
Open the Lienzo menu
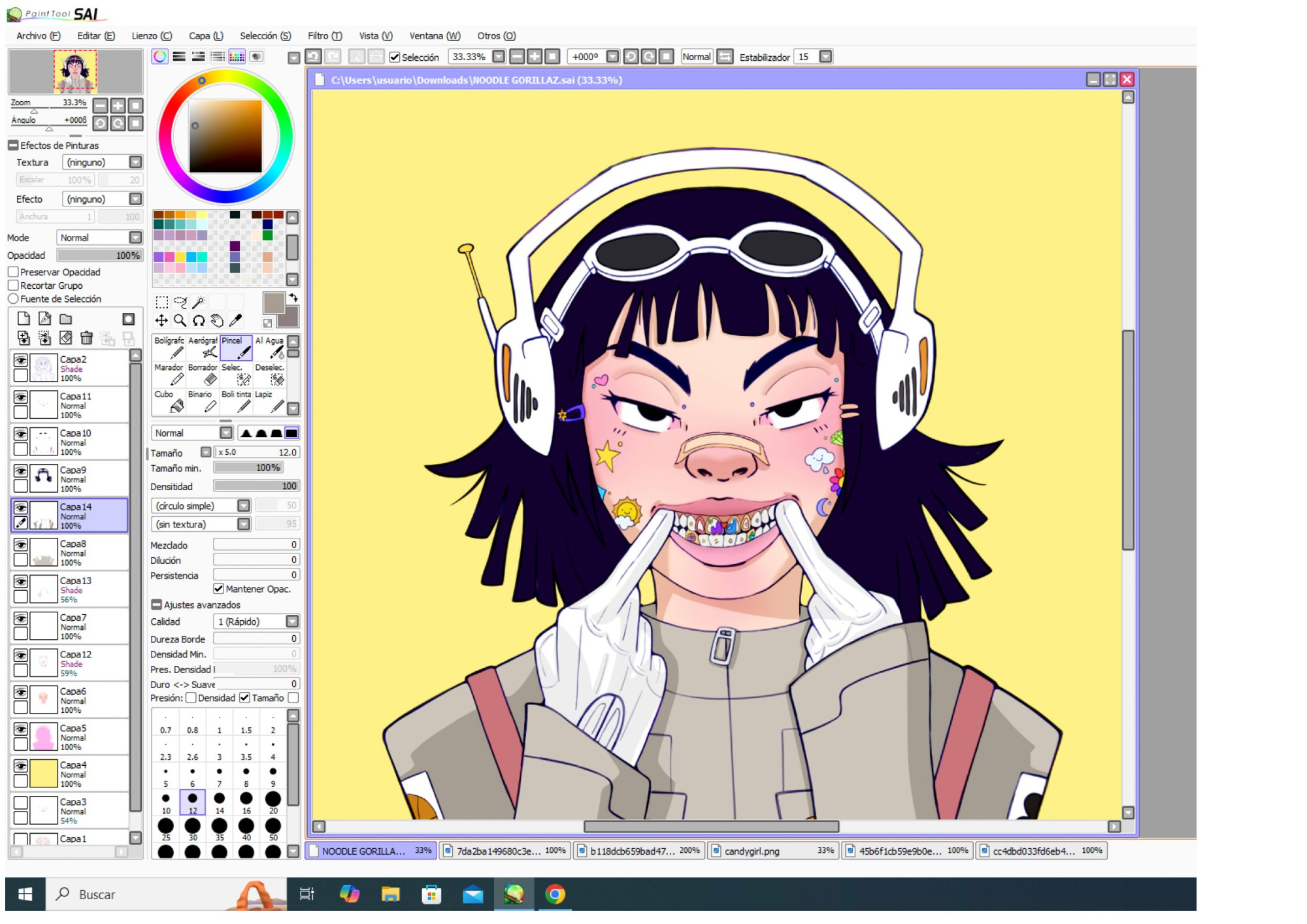click(152, 36)
